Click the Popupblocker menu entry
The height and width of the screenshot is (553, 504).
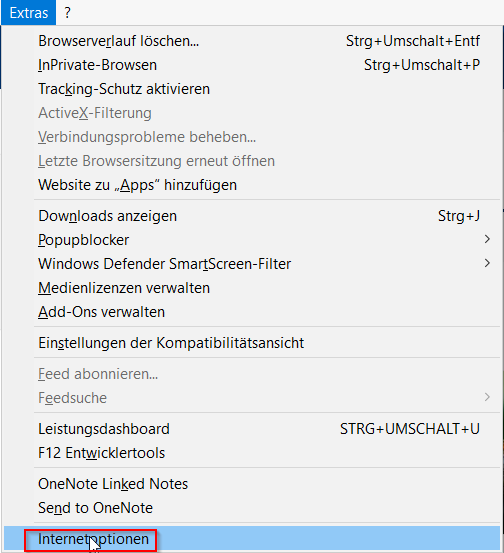(x=252, y=240)
